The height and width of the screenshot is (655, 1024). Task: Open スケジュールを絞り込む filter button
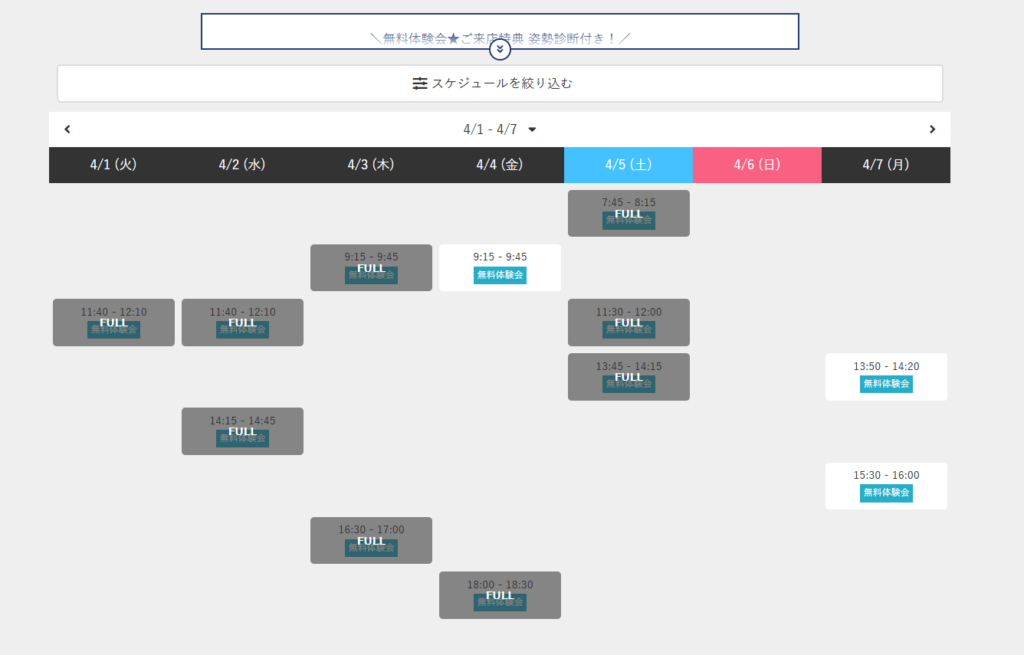[500, 84]
